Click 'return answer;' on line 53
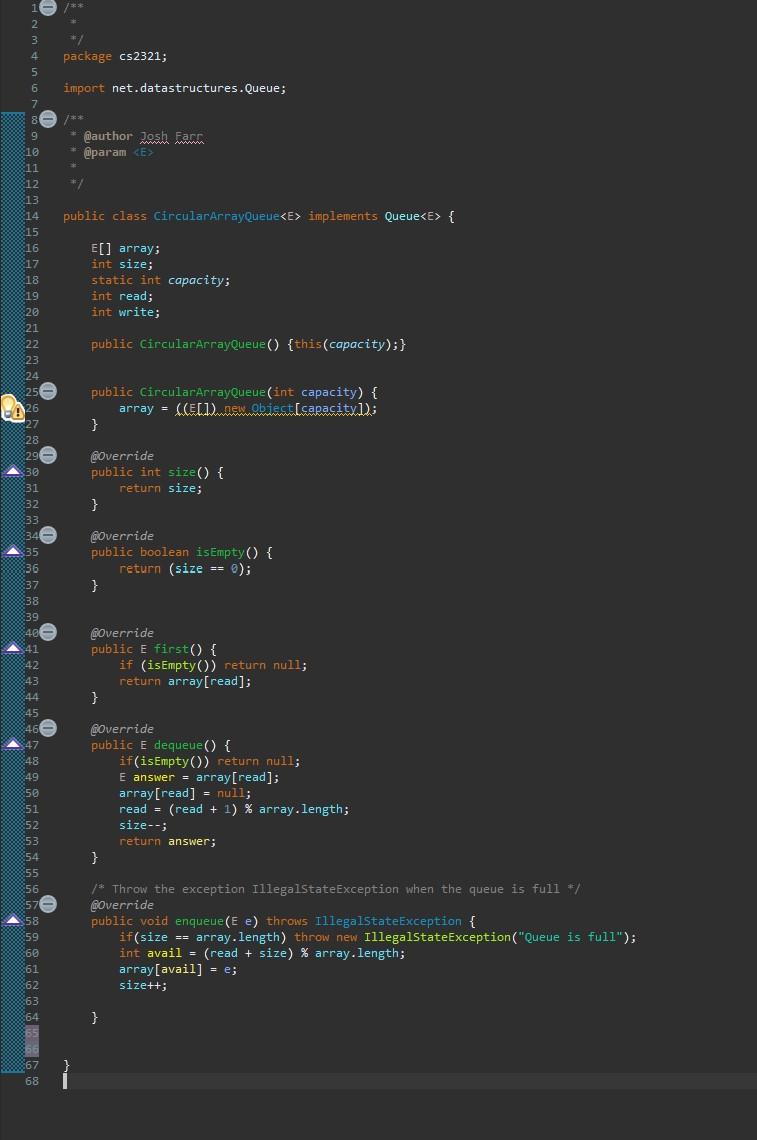This screenshot has width=757, height=1140. (x=168, y=841)
